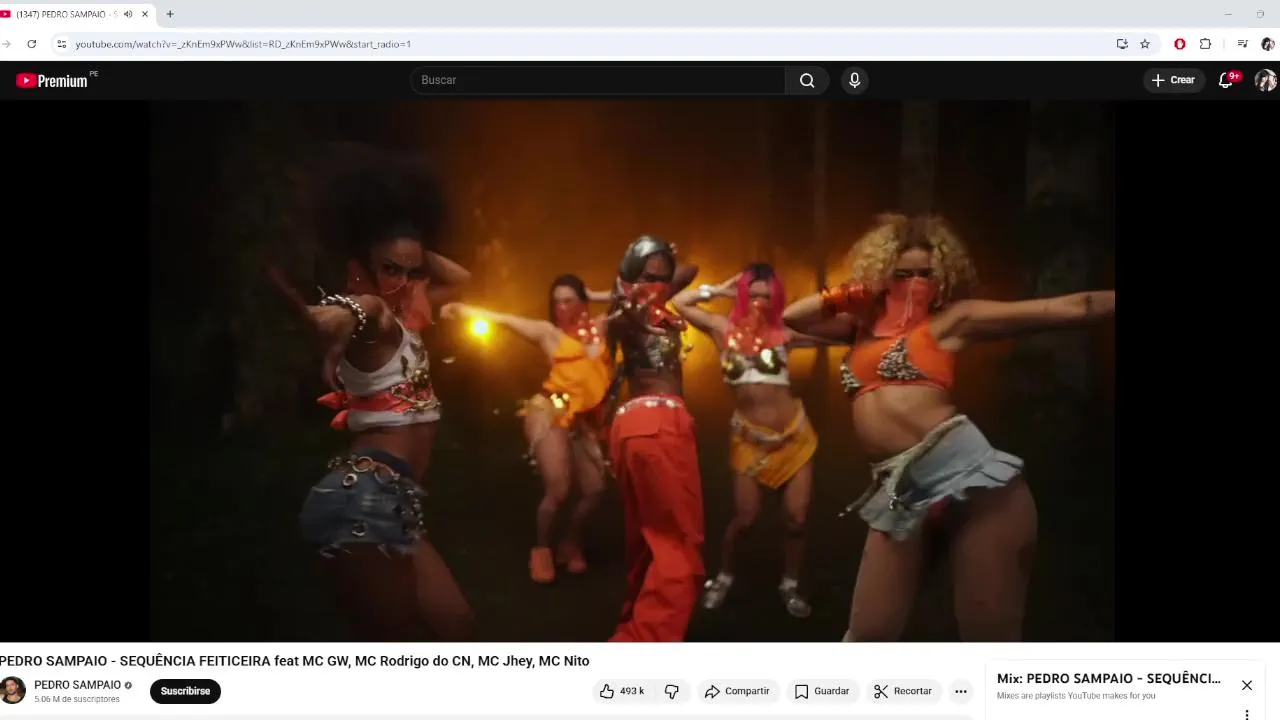The width and height of the screenshot is (1280, 720).
Task: Open more actions three-dot menu
Action: [960, 691]
